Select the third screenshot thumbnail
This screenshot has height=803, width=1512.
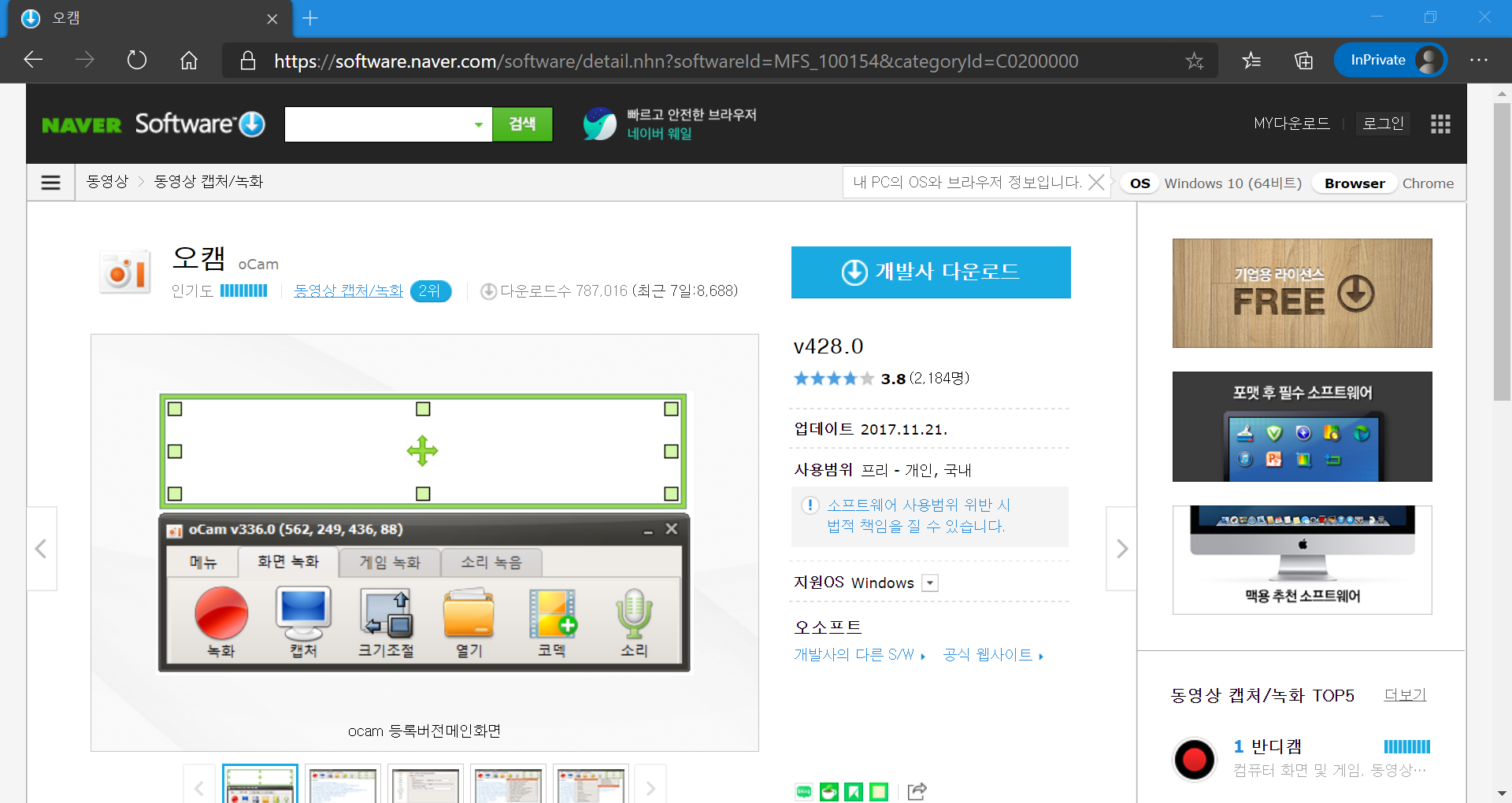pyautogui.click(x=425, y=784)
